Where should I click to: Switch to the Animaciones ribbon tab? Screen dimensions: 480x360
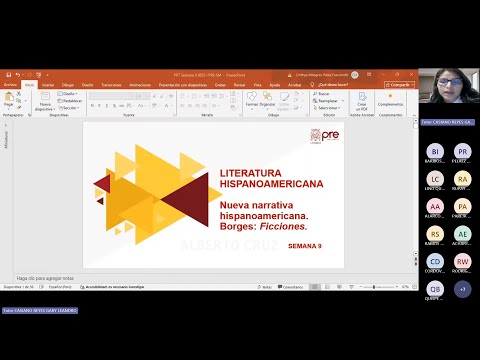click(140, 85)
